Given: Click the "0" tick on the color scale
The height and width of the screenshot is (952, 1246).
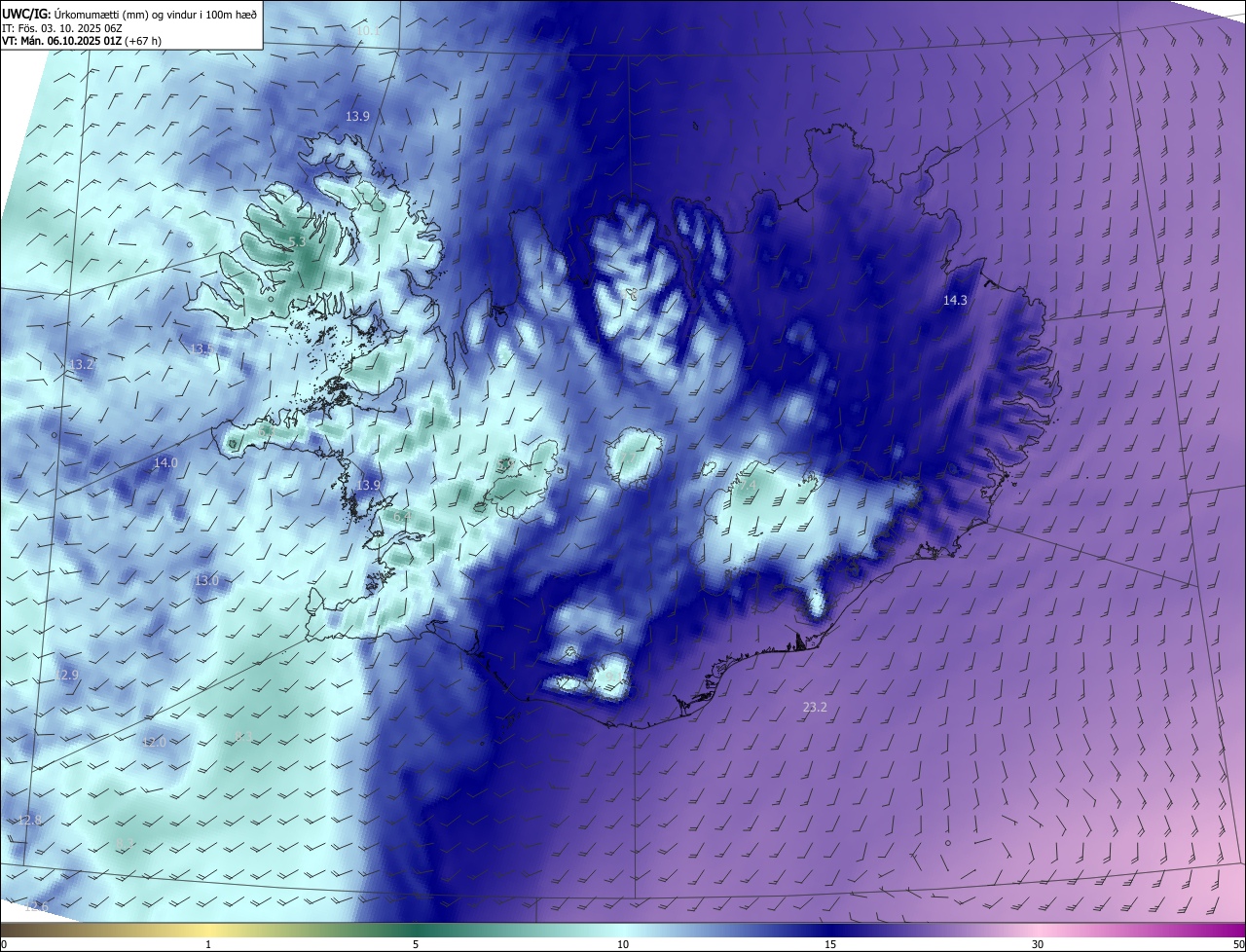Looking at the screenshot, I should click(x=4, y=944).
